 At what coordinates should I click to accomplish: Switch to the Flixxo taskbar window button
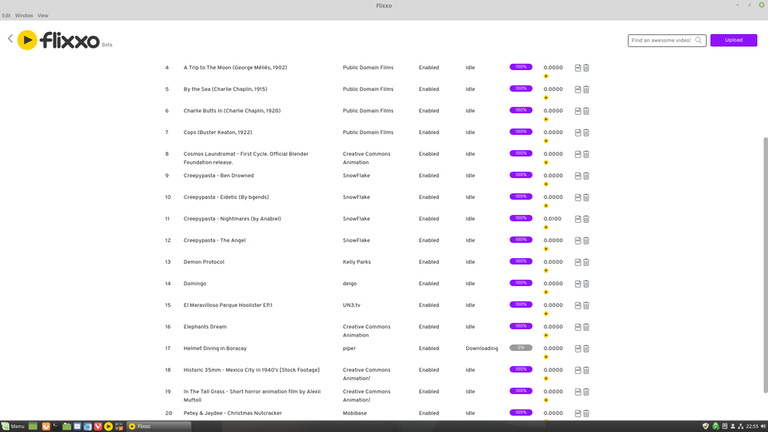159,426
